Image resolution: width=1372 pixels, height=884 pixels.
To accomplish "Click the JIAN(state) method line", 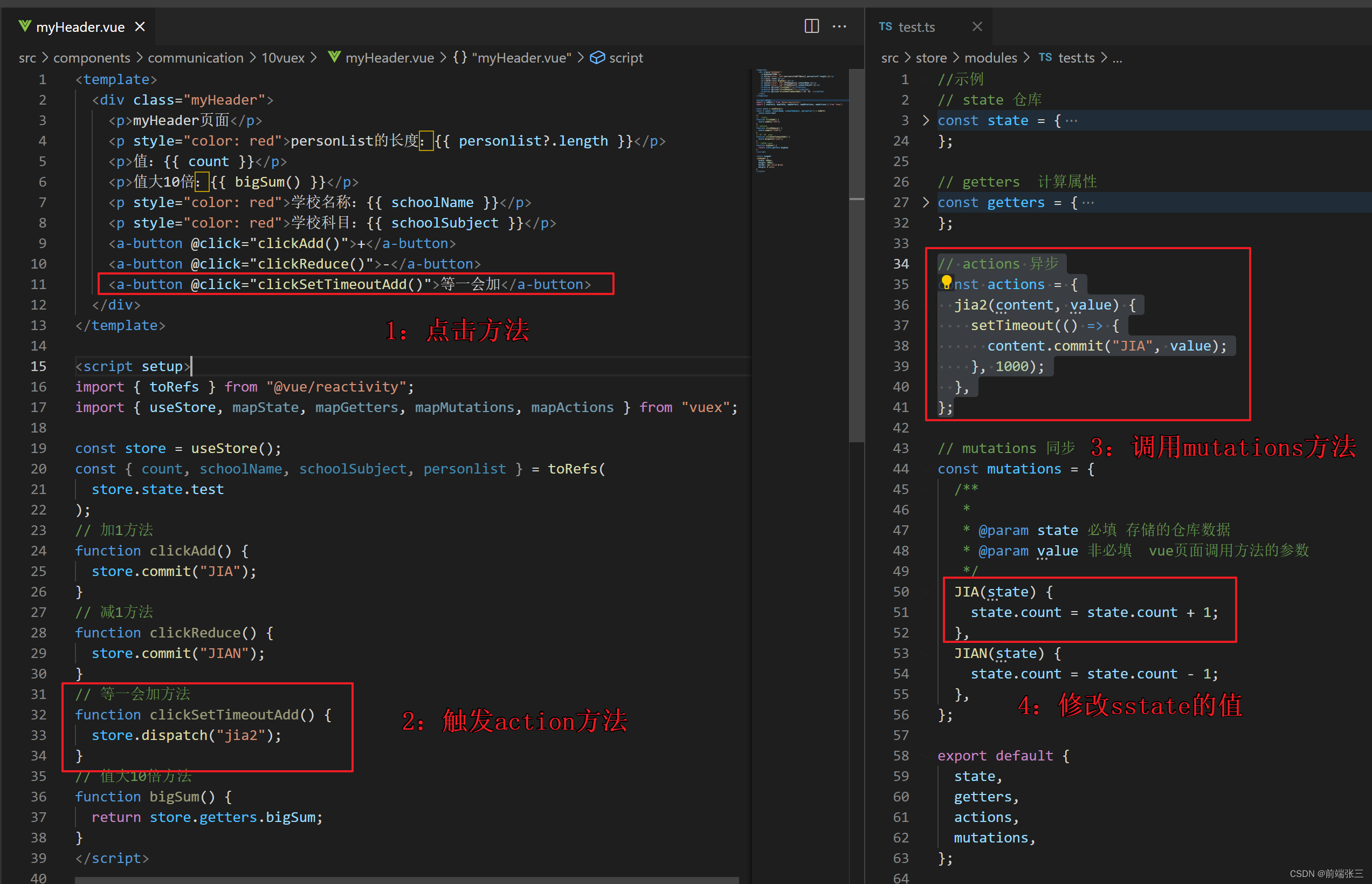I will click(1007, 653).
